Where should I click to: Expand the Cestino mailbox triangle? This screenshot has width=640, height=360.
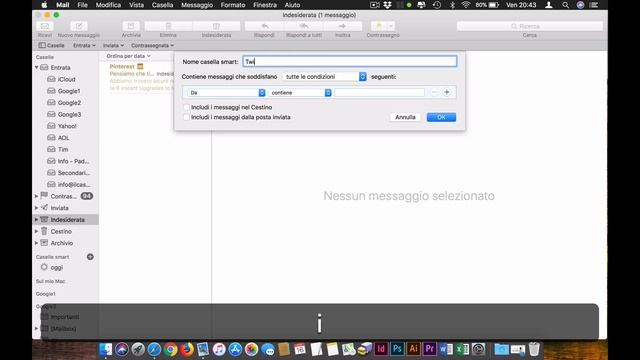pos(36,231)
